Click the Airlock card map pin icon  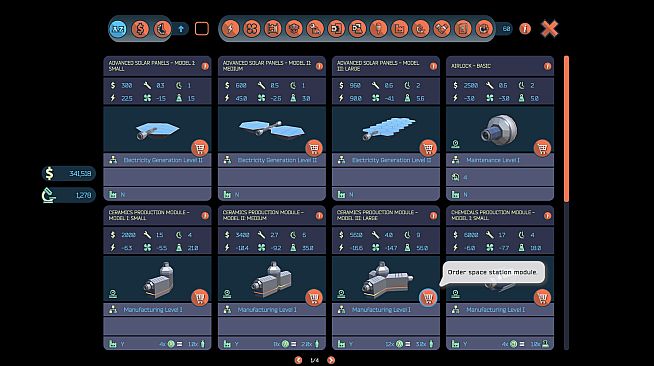point(455,144)
